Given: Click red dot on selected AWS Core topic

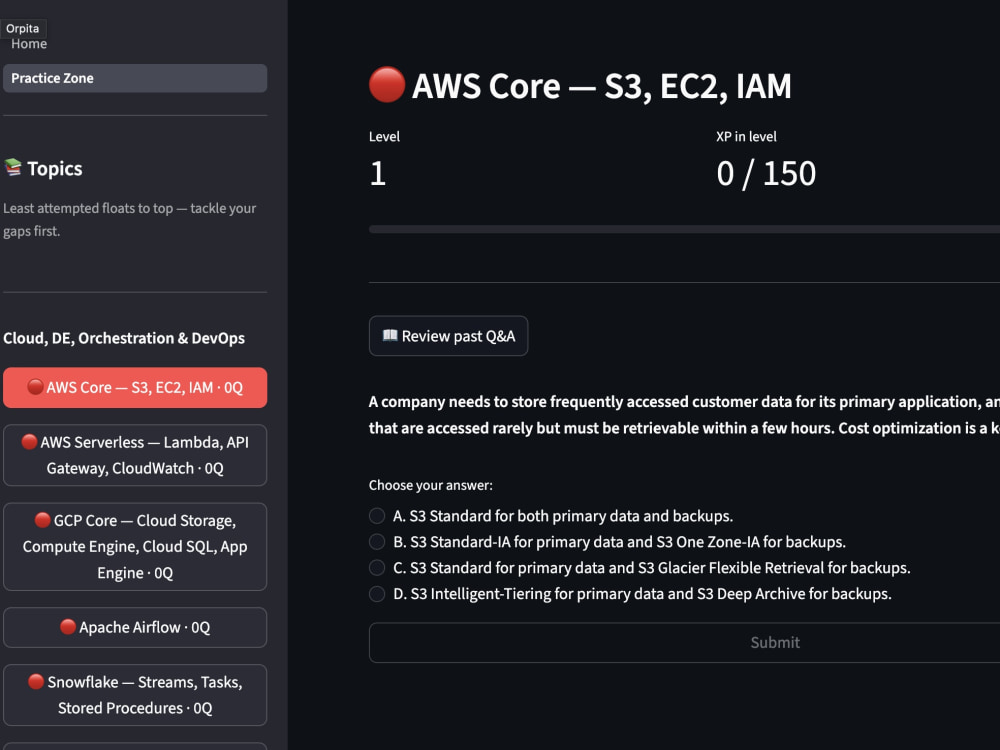Looking at the screenshot, I should click(x=35, y=386).
